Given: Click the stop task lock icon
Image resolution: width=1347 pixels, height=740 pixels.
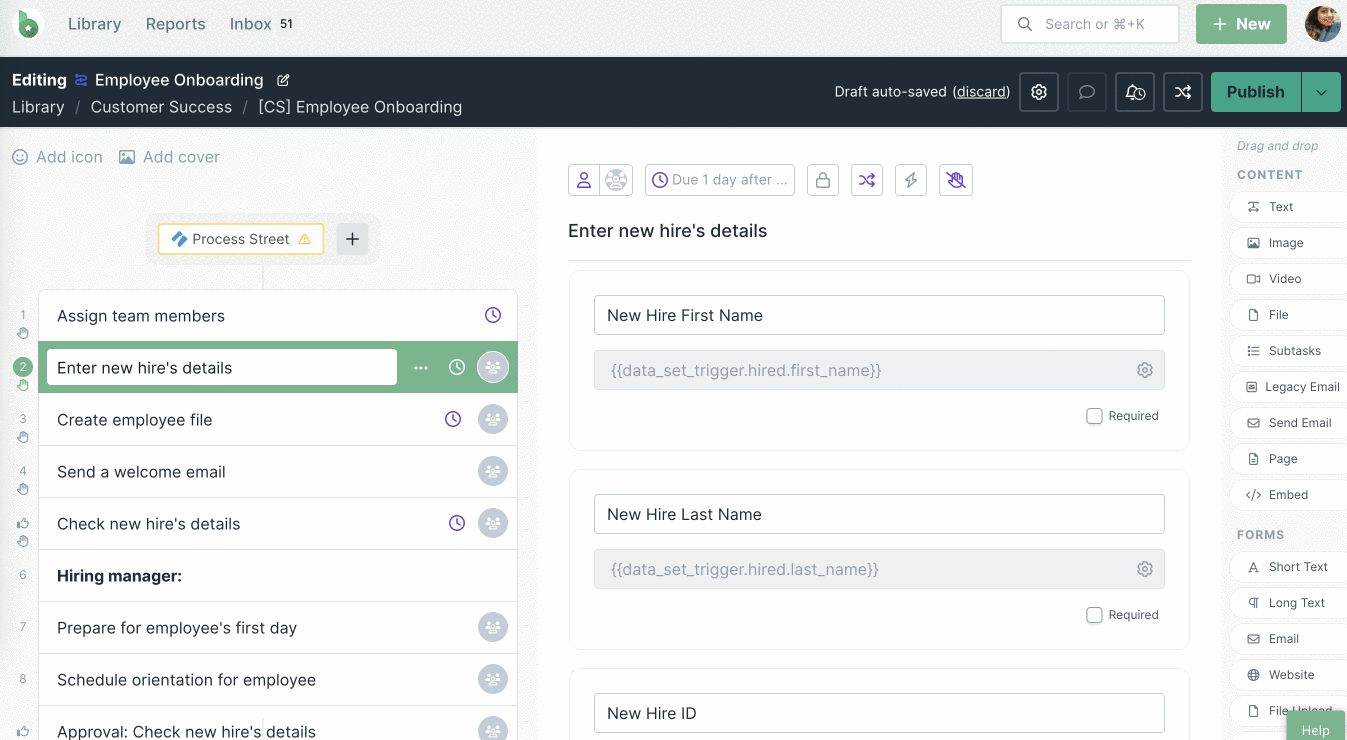Looking at the screenshot, I should coord(823,180).
